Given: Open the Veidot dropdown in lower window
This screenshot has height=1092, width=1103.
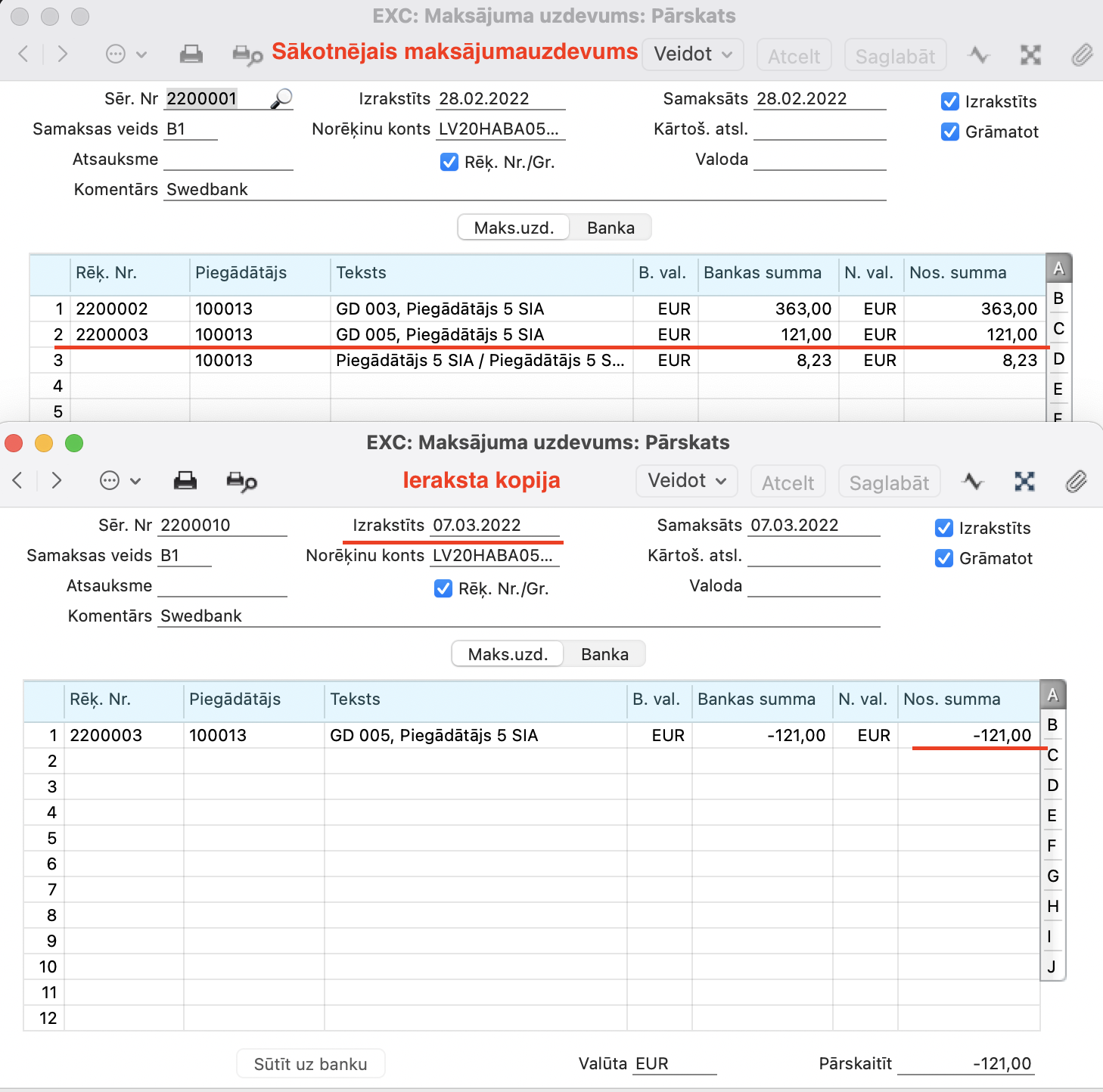Looking at the screenshot, I should coord(687,481).
